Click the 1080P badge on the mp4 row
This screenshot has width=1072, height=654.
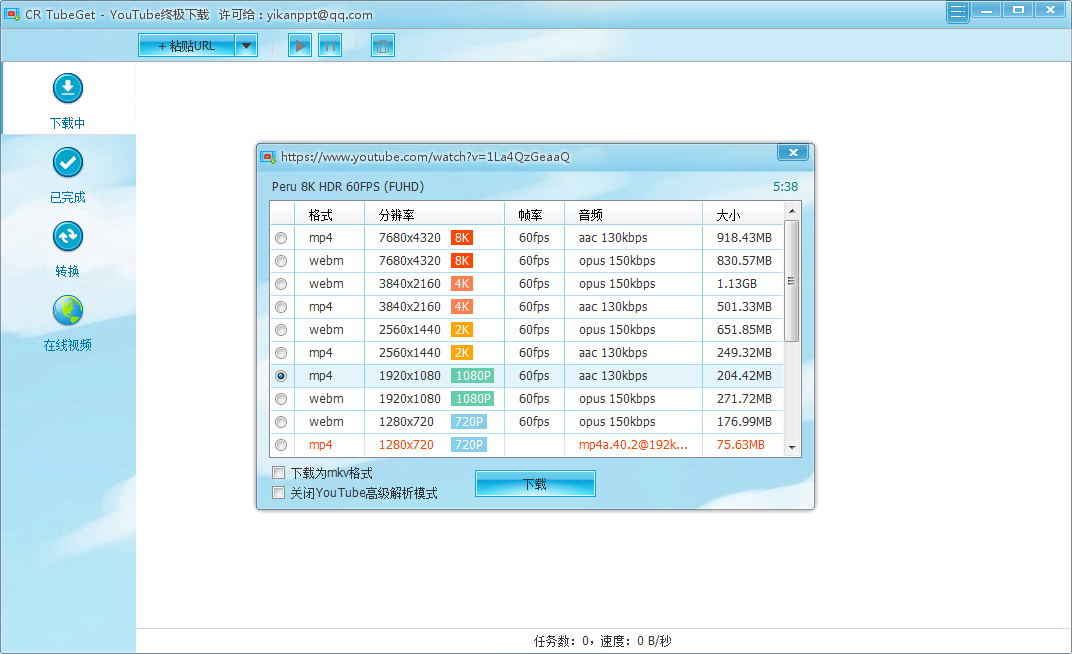click(473, 376)
